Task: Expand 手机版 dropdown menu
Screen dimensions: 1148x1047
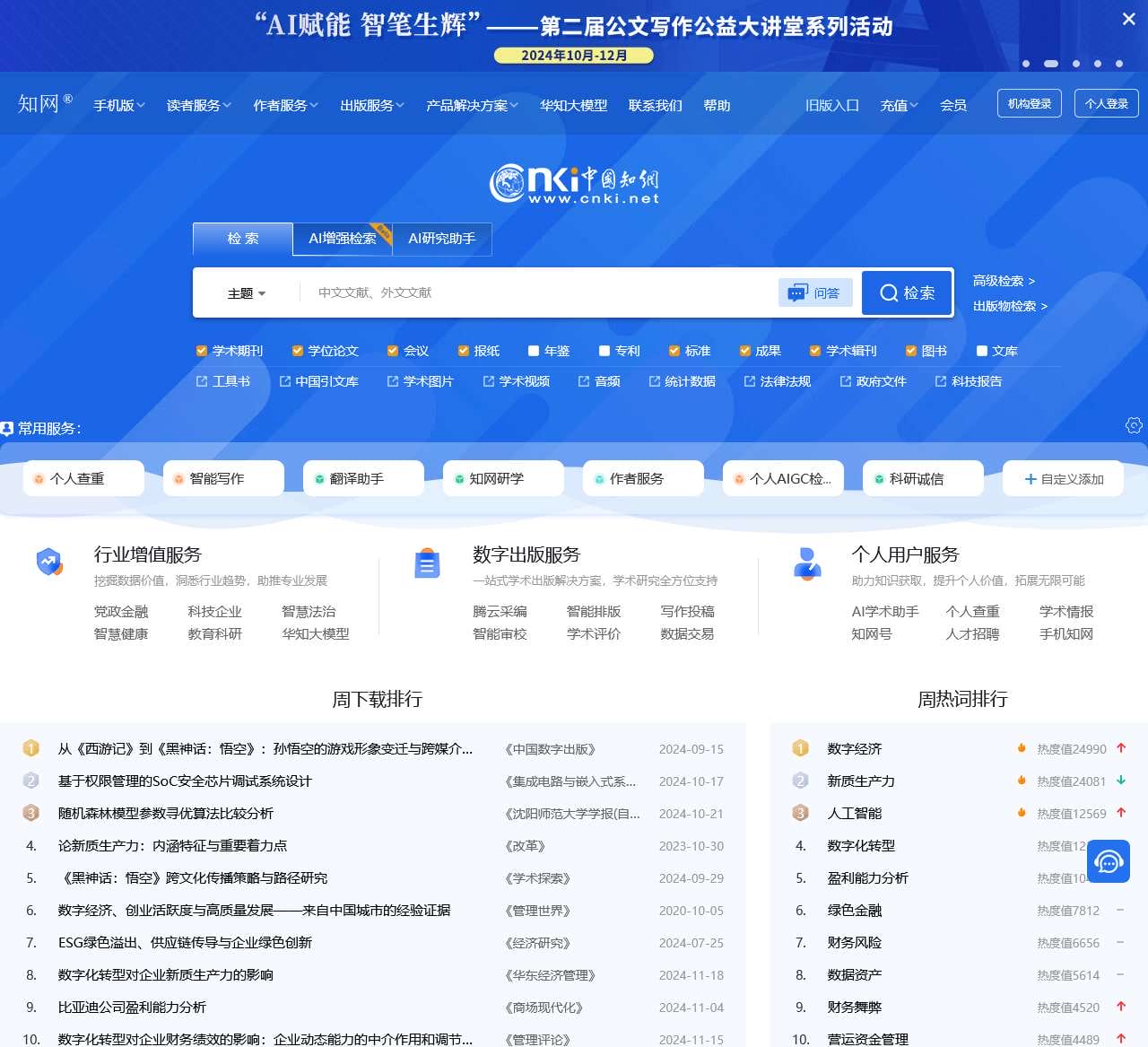Action: coord(119,105)
